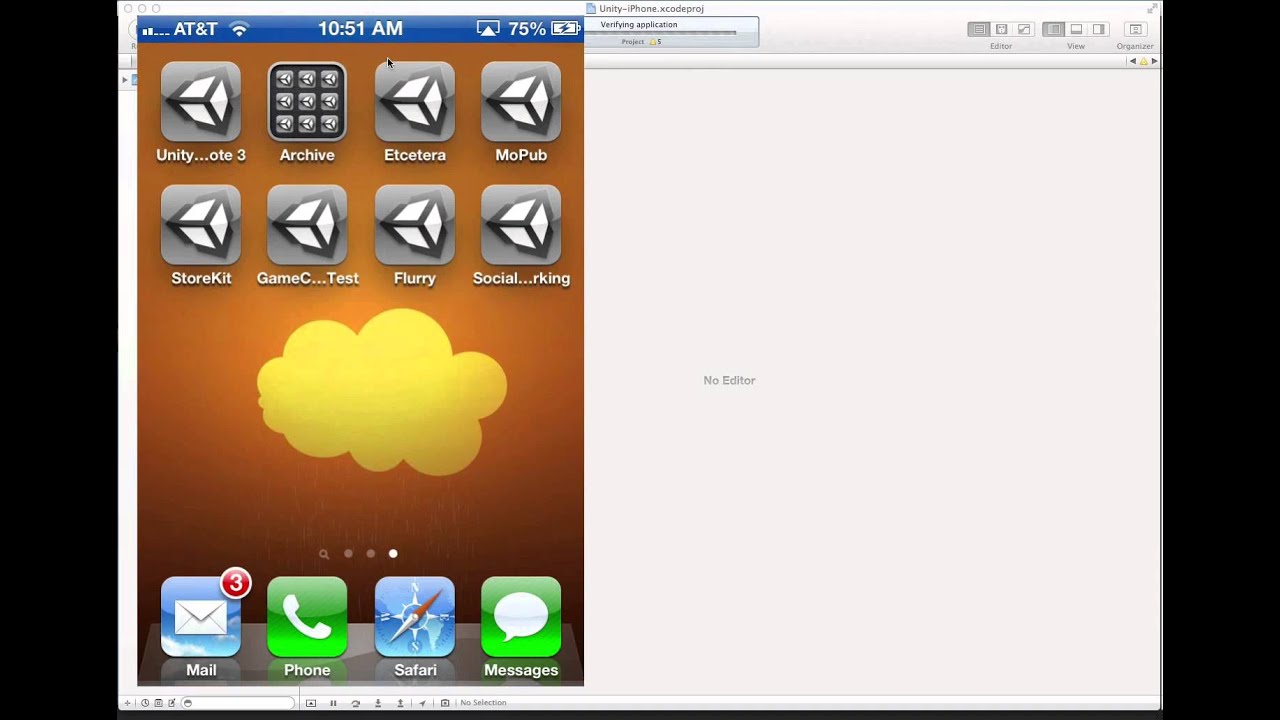The height and width of the screenshot is (720, 1280).
Task: Tap the battery icon in the status bar
Action: click(x=565, y=29)
